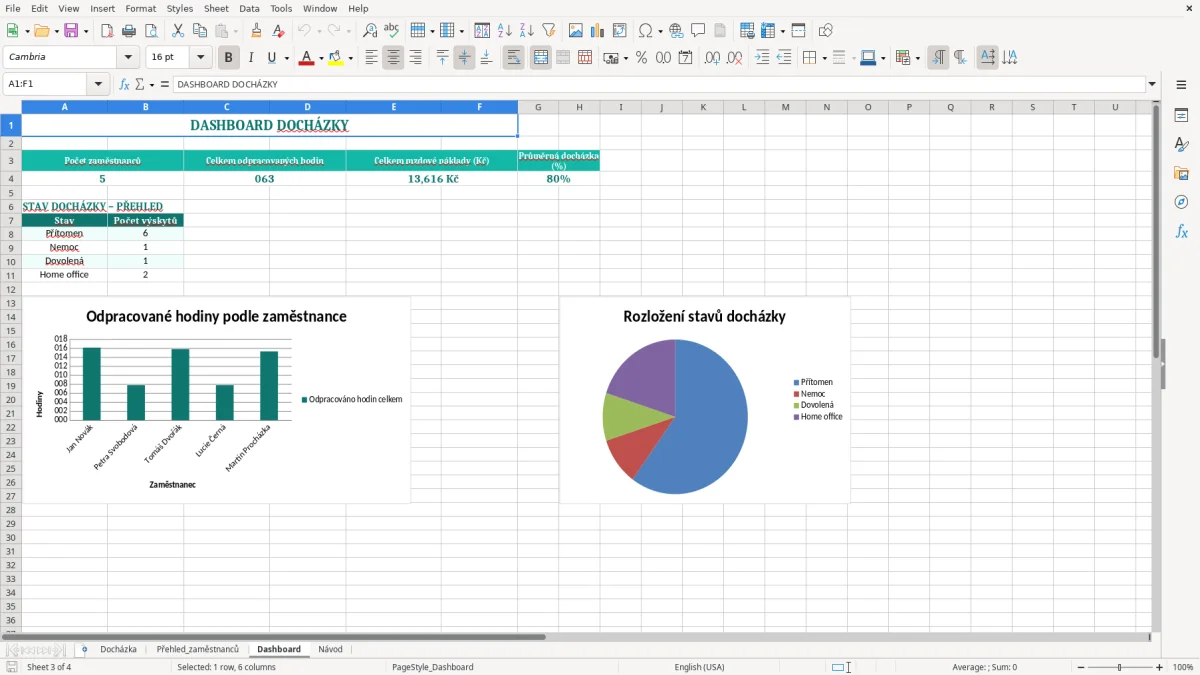The height and width of the screenshot is (675, 1200).
Task: Click Sort Ascending icon
Action: coord(505,31)
